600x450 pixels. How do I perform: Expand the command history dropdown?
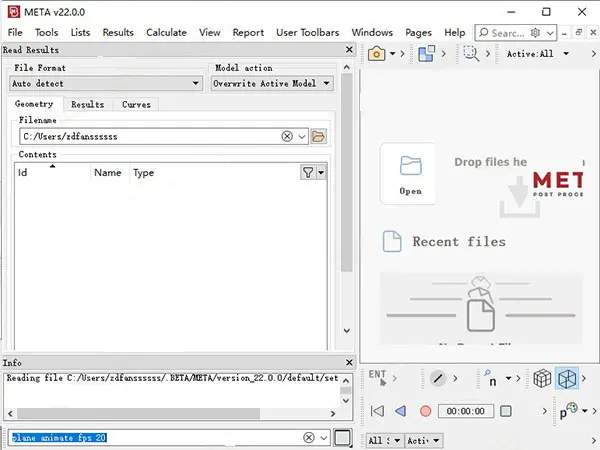[324, 437]
